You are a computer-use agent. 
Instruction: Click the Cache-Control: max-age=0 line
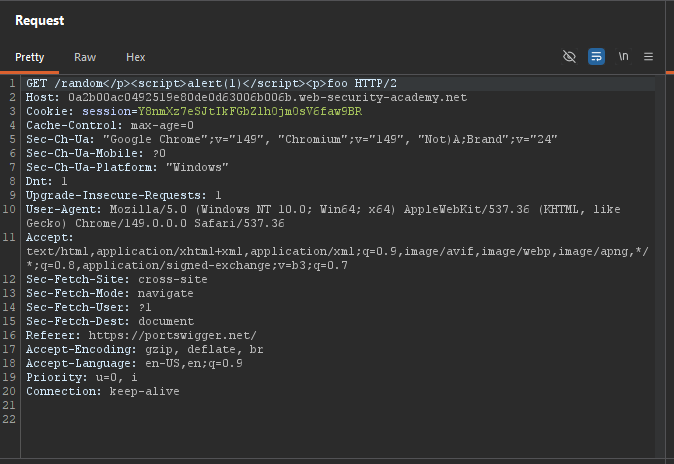click(x=110, y=126)
